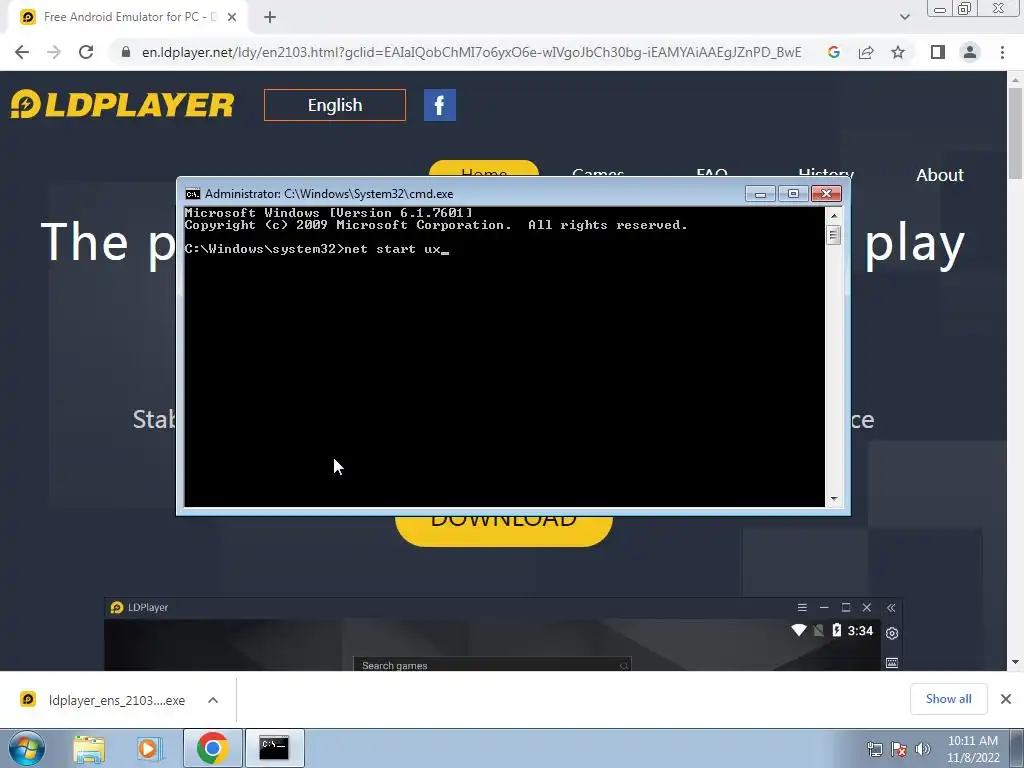Open the History menu item

(x=826, y=174)
